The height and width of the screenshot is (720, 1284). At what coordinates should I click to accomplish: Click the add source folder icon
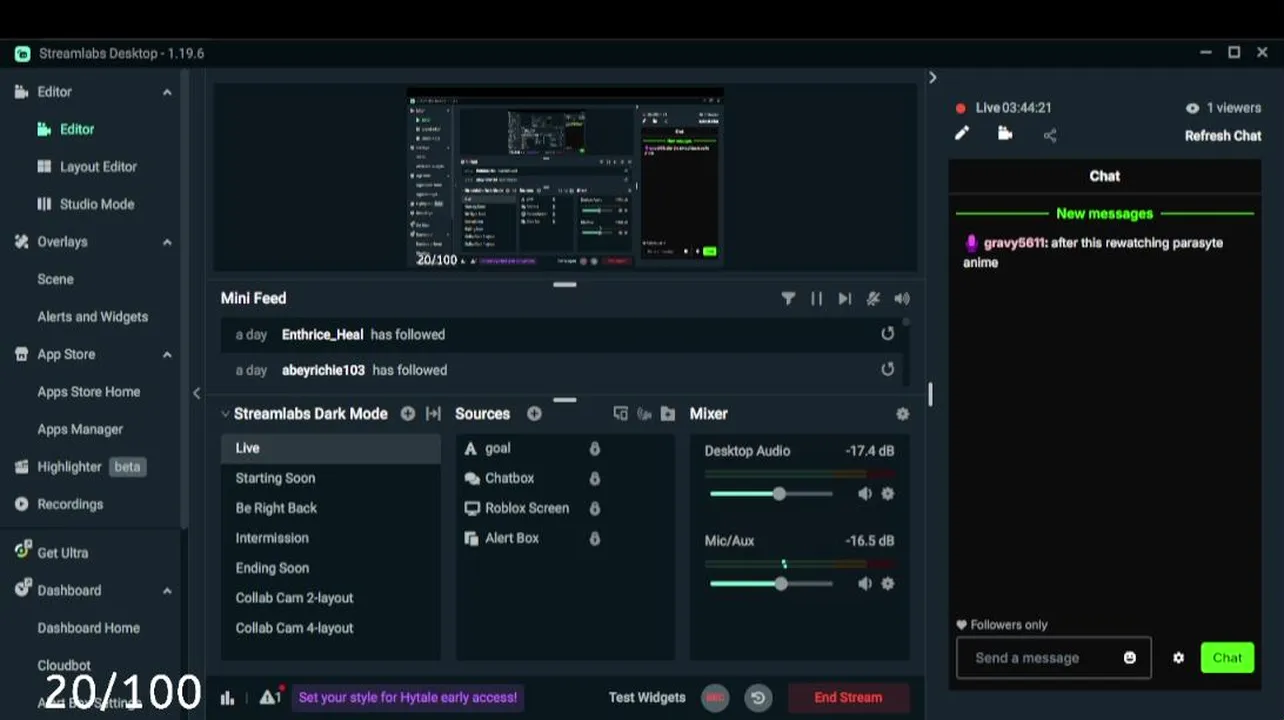point(668,413)
